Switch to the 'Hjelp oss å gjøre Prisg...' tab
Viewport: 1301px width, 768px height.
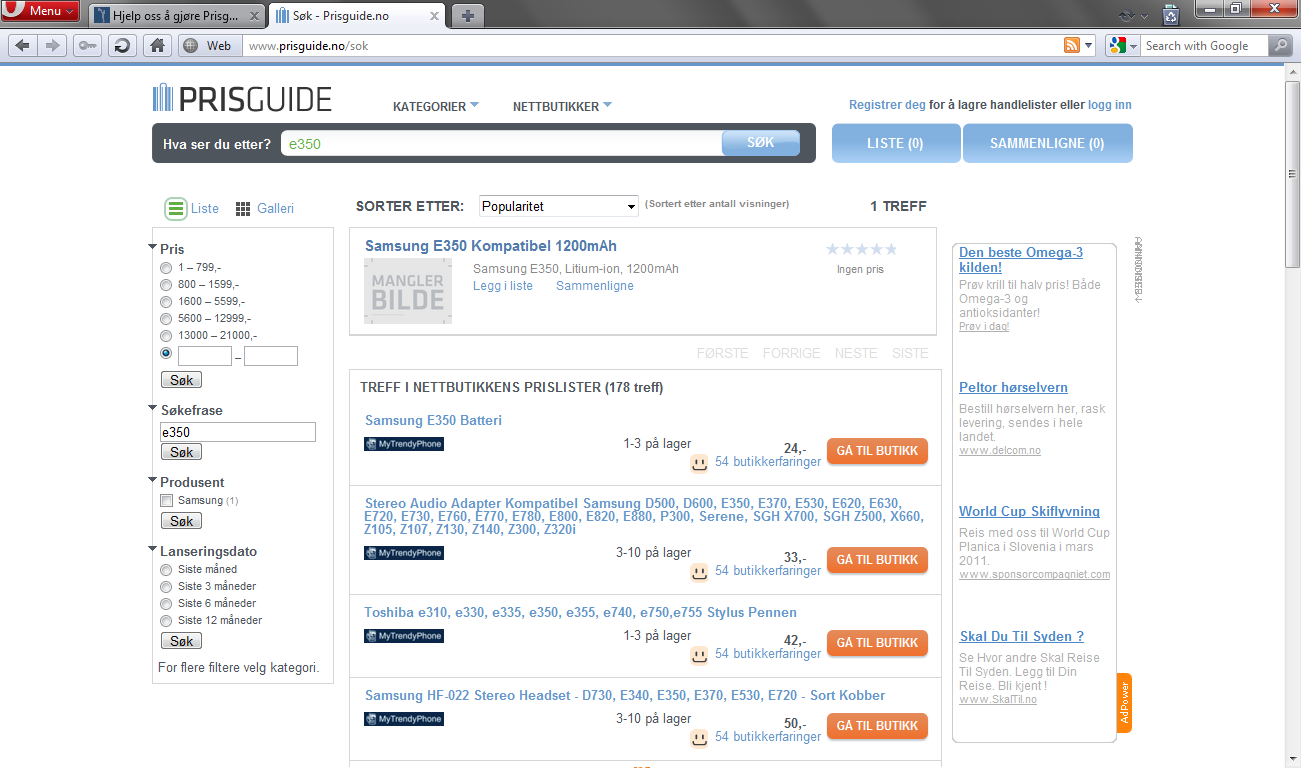(177, 15)
